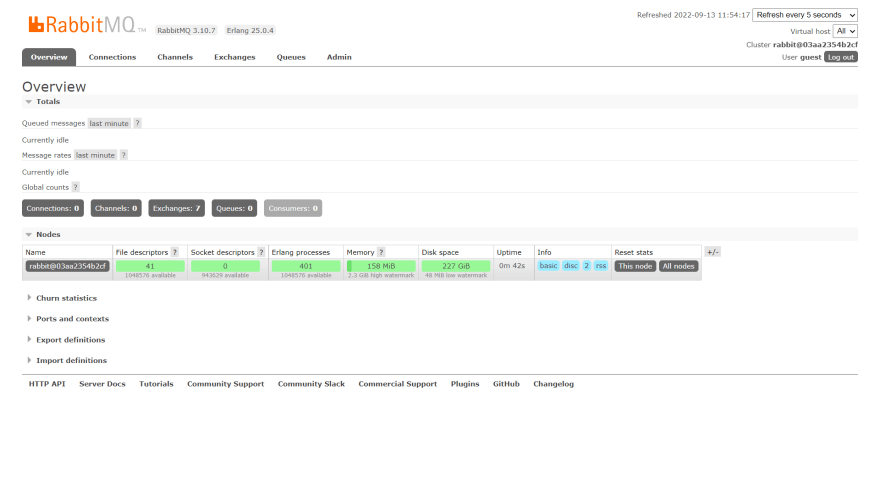Switch to the Exchanges tab

click(234, 57)
